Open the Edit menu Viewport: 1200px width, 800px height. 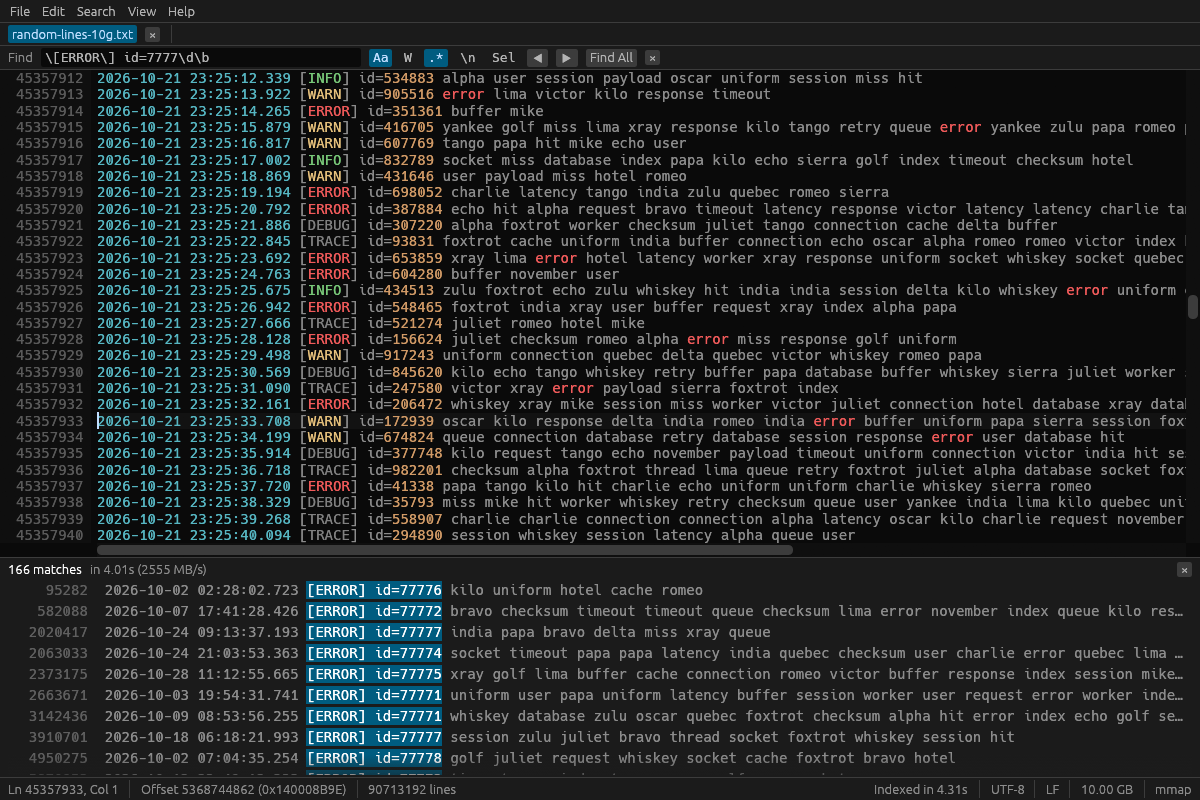(x=53, y=11)
